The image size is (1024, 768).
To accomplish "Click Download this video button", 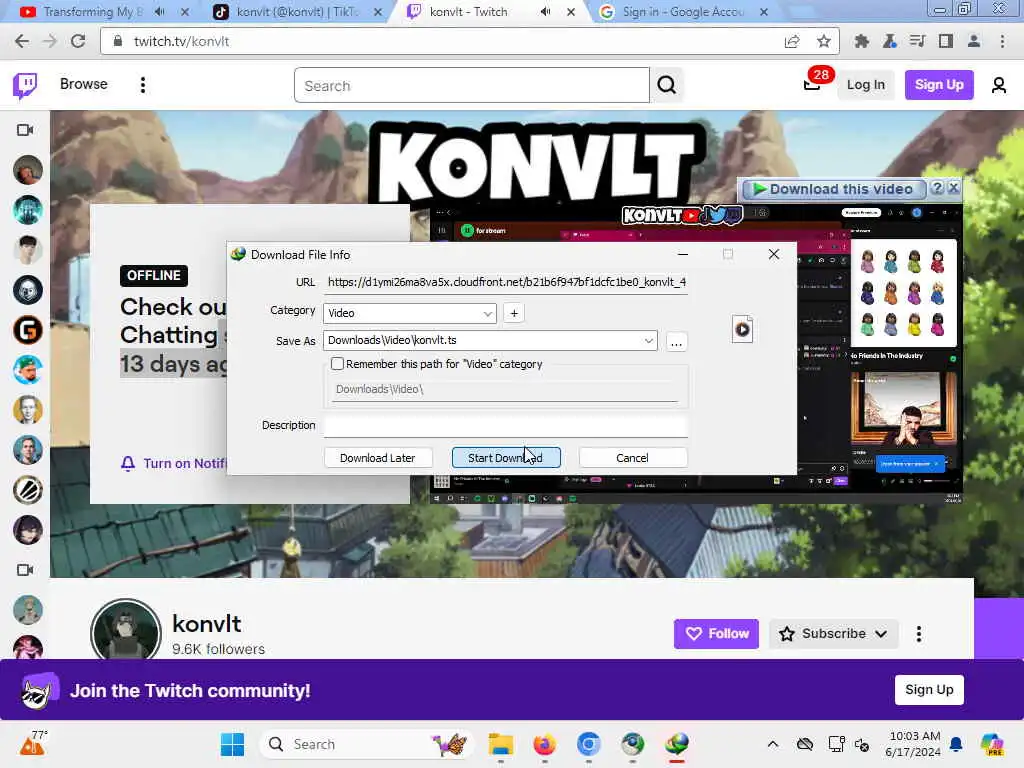I will [x=833, y=189].
